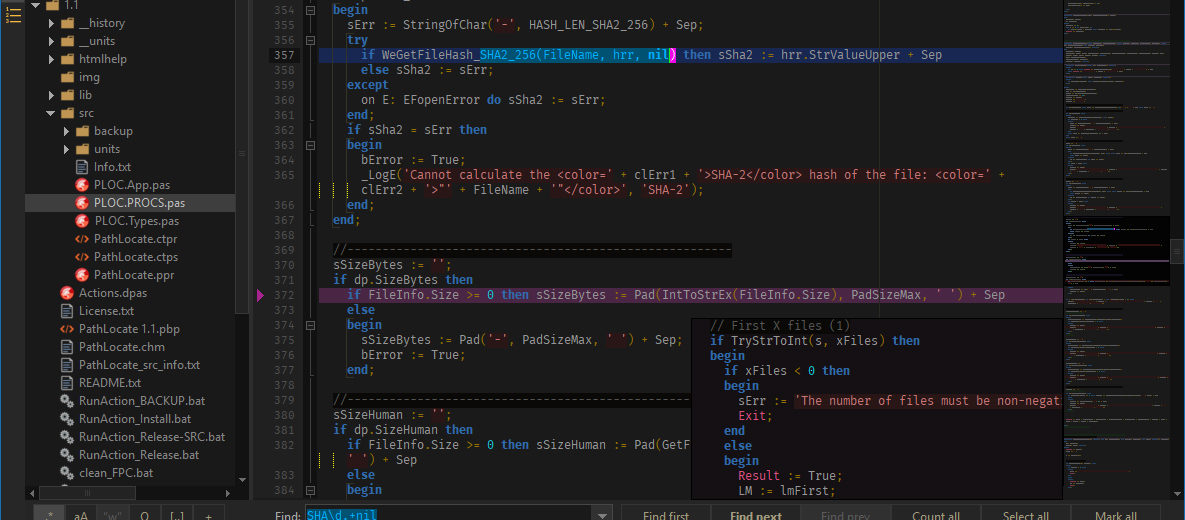
Task: Open RunAction_Release.bat in the tree
Action: tap(139, 455)
